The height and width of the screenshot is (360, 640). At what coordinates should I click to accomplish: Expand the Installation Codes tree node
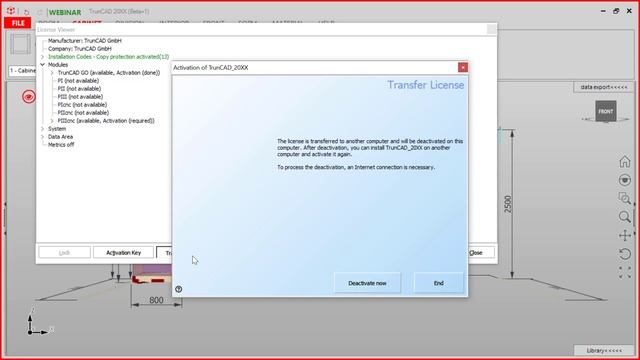coord(42,57)
